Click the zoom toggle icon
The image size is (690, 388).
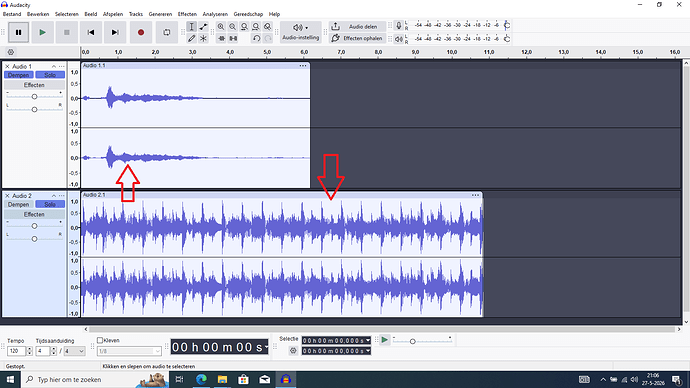tap(267, 27)
